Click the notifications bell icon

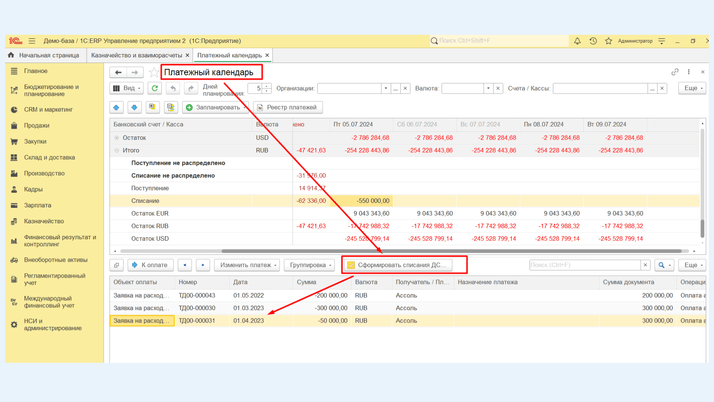(577, 41)
